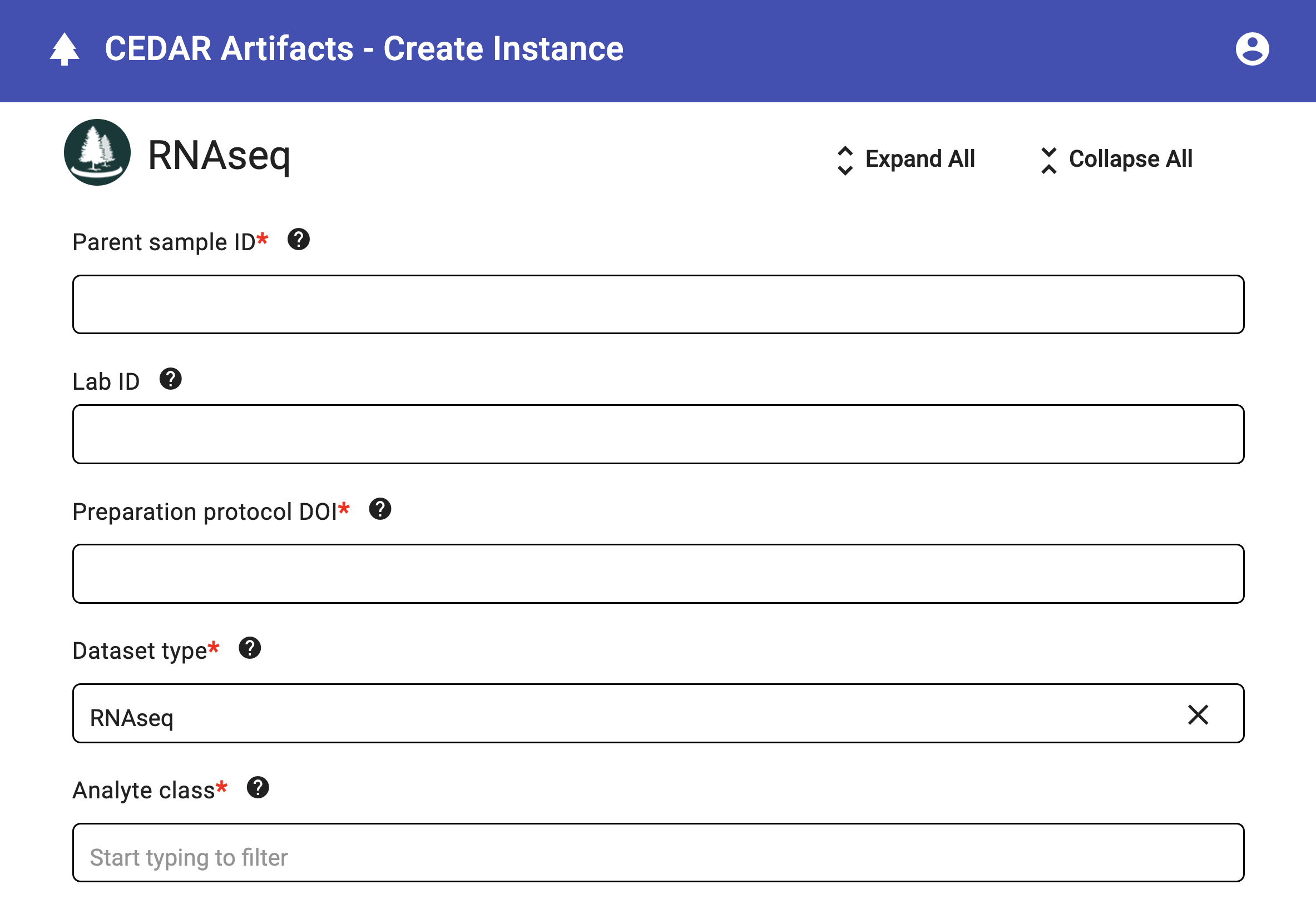Viewport: 1316px width, 914px height.
Task: Show help for Analyte class
Action: [x=258, y=787]
